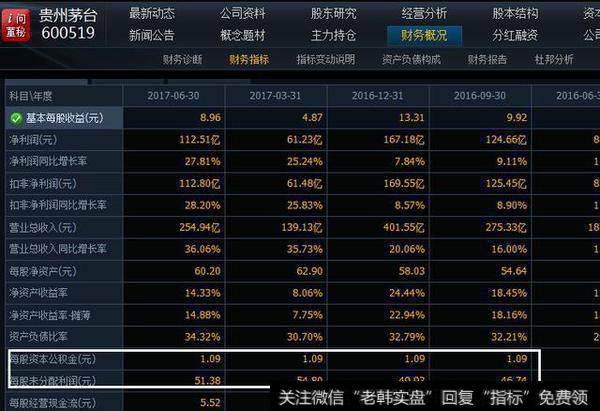Open the 最新动态 menu item
Image resolution: width=600 pixels, height=411 pixels.
click(152, 14)
